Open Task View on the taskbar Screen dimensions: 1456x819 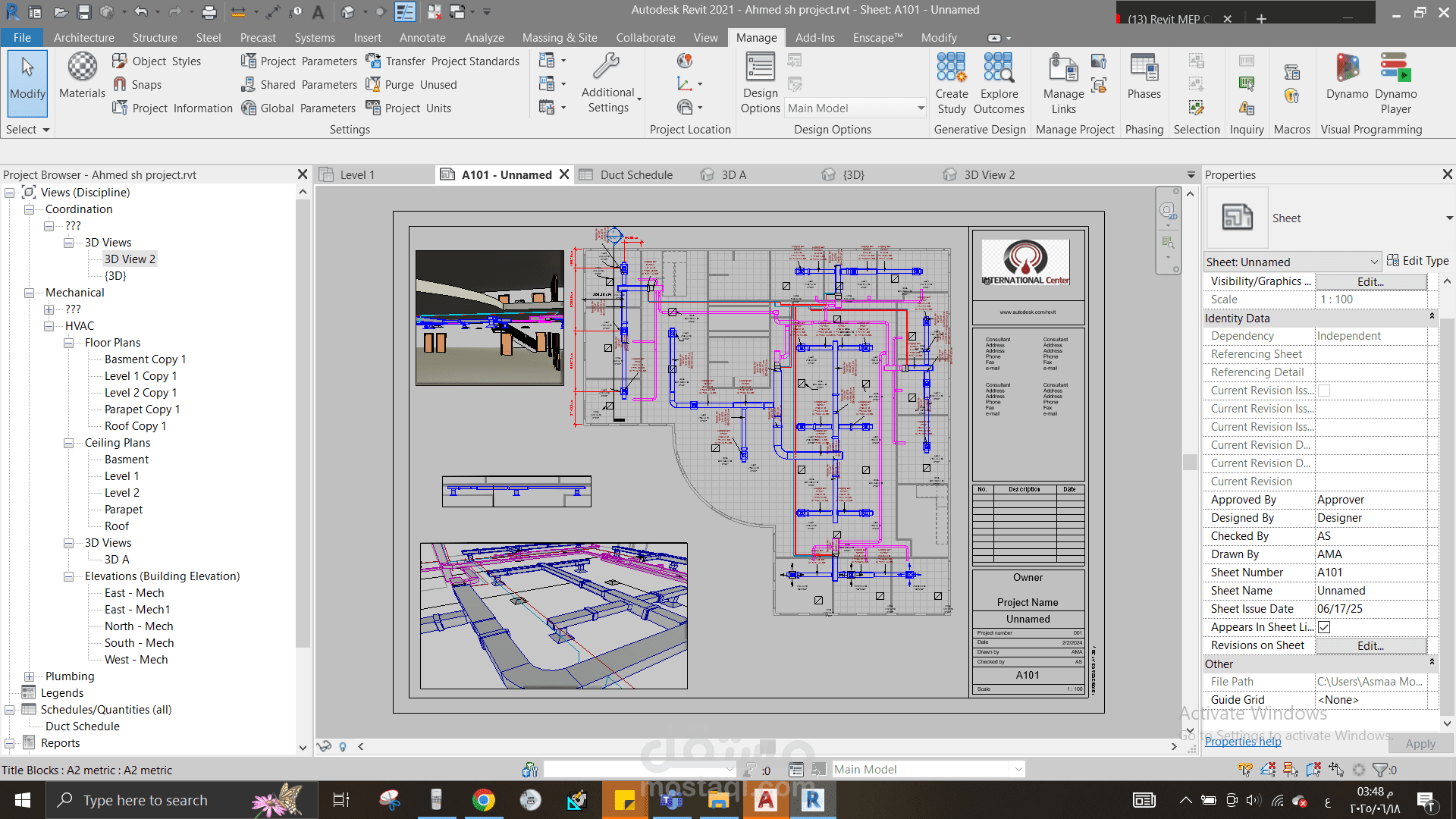pos(341,800)
